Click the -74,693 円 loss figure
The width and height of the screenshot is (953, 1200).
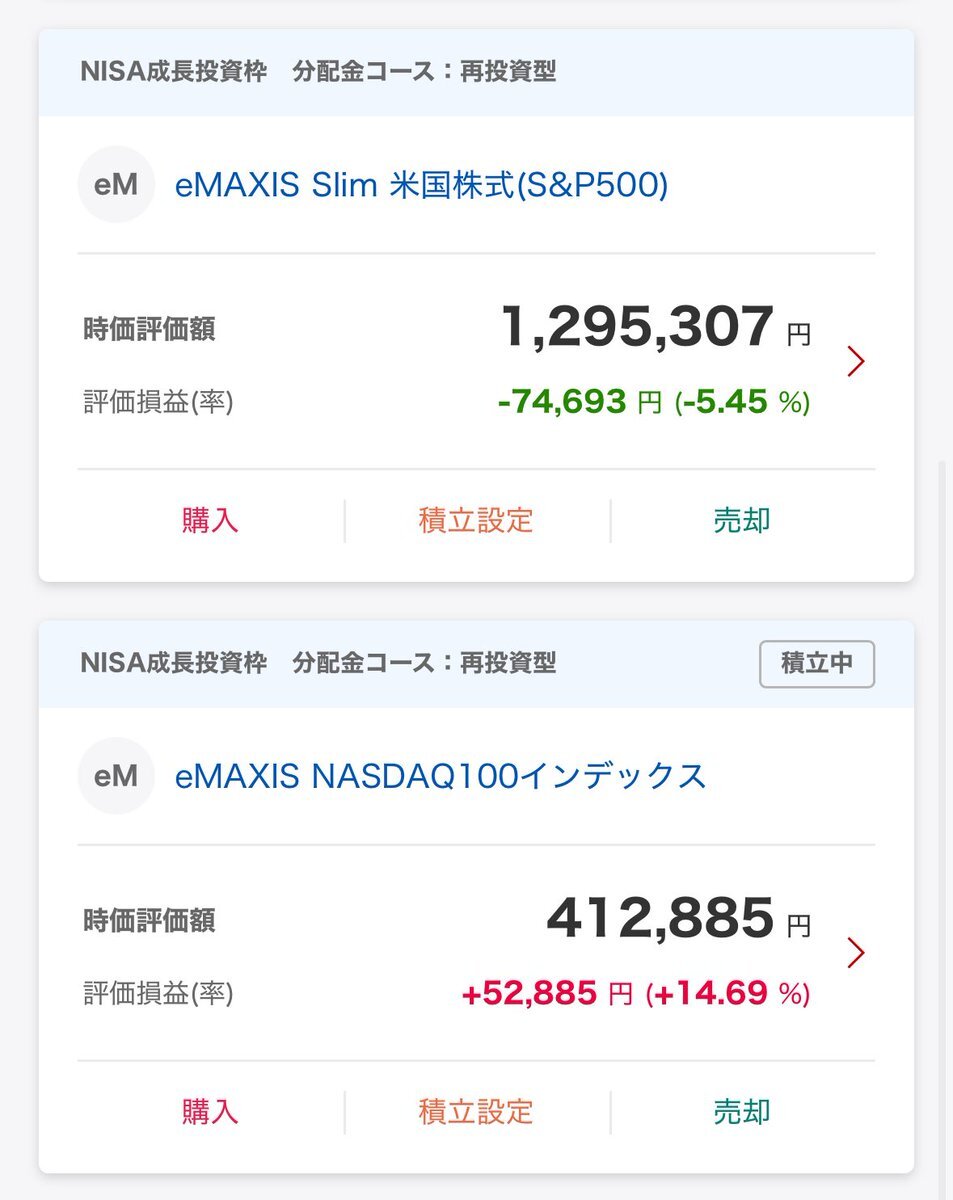[x=579, y=402]
